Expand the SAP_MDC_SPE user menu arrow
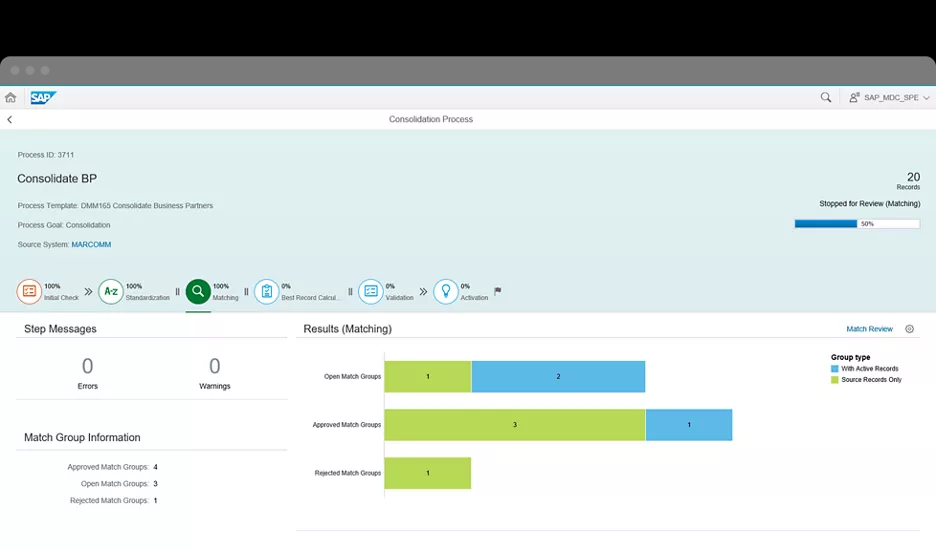The height and width of the screenshot is (550, 936). point(926,98)
